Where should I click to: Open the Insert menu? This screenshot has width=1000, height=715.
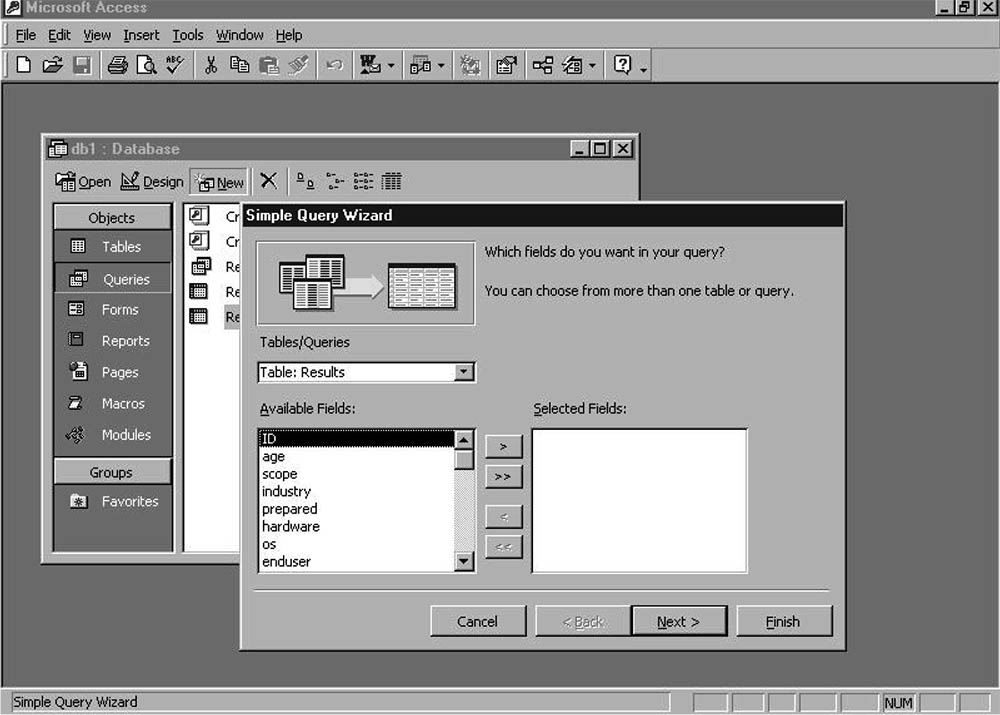(141, 35)
